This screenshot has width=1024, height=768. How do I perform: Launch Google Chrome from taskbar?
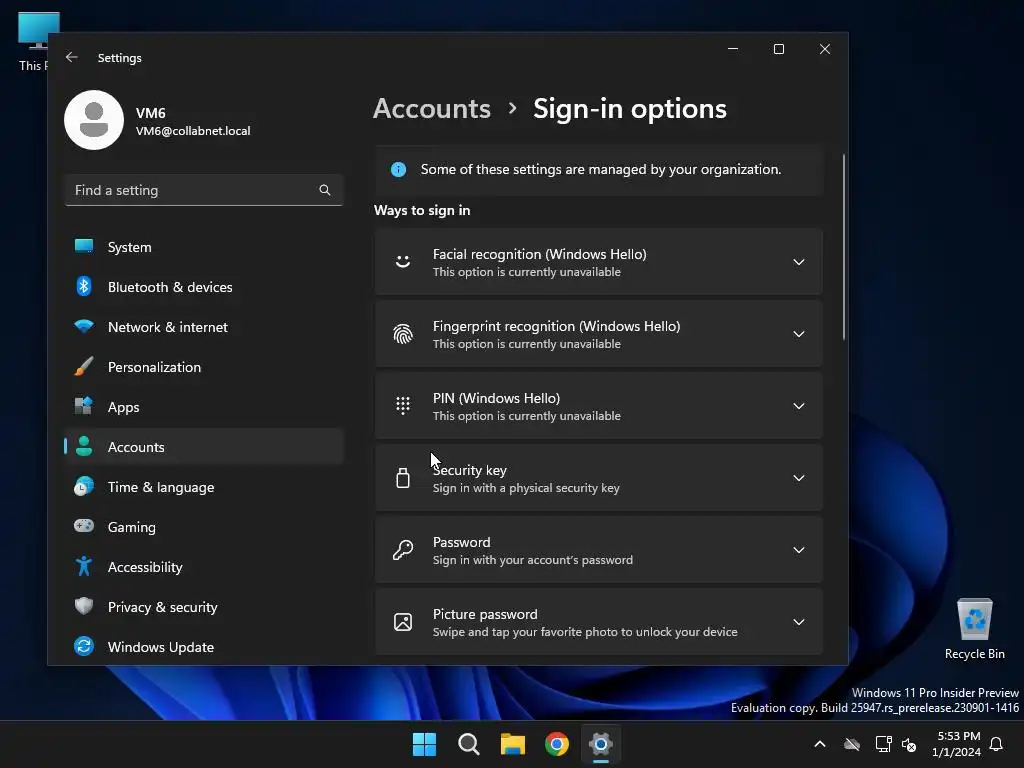557,744
